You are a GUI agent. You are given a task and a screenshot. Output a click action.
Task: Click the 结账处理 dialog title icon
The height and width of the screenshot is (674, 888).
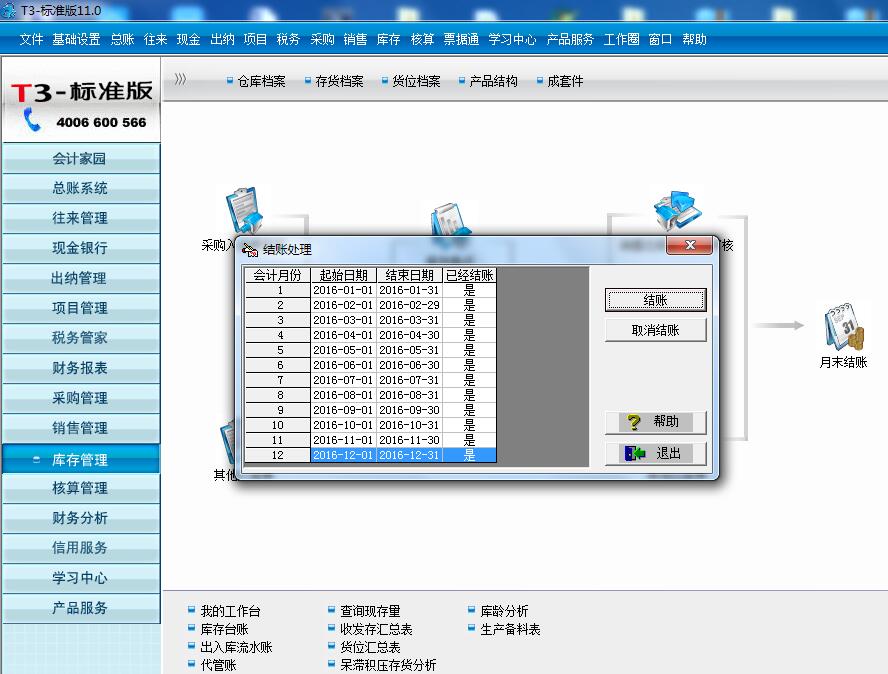click(251, 249)
